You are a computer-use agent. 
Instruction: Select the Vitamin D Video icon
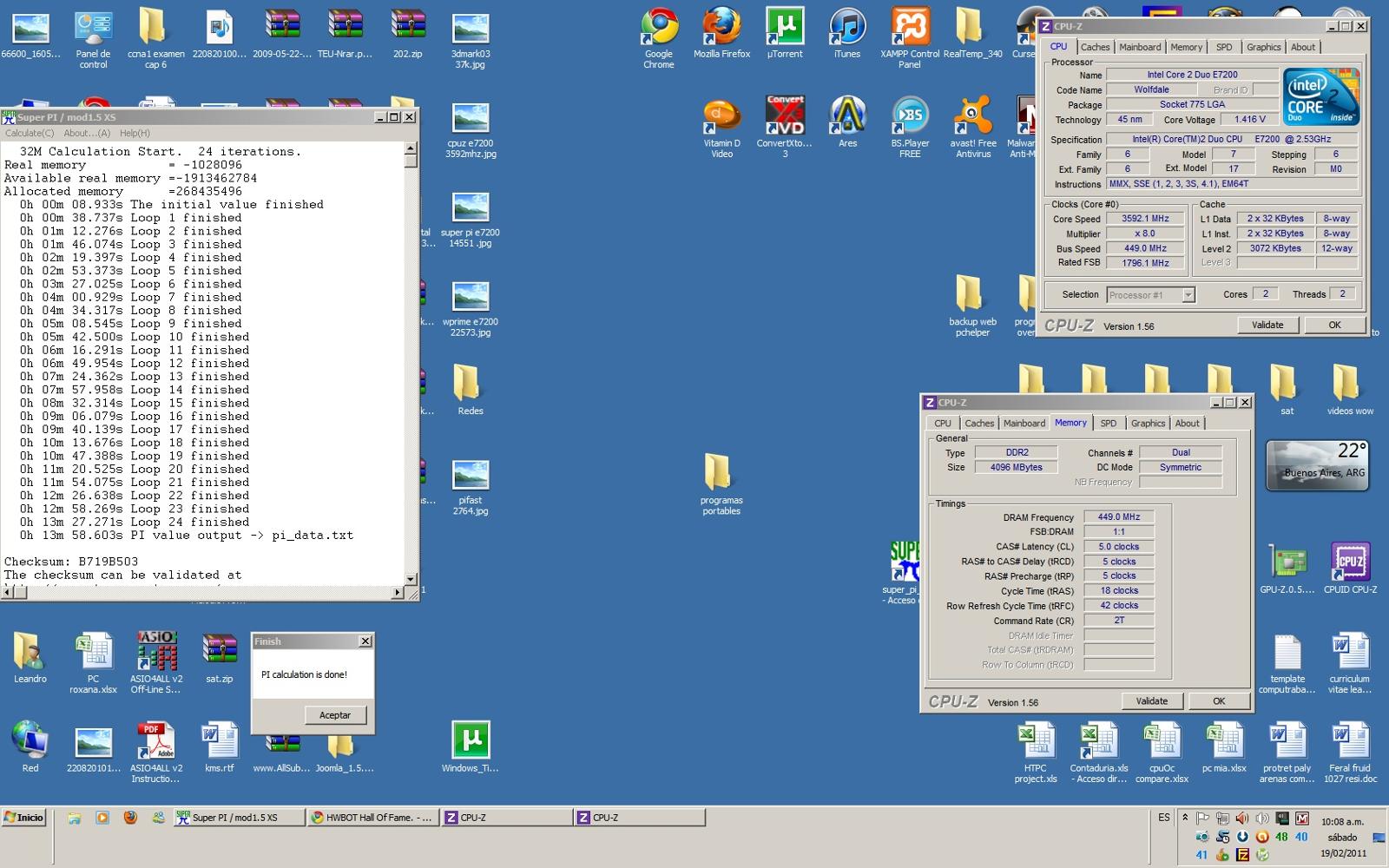pos(721,128)
